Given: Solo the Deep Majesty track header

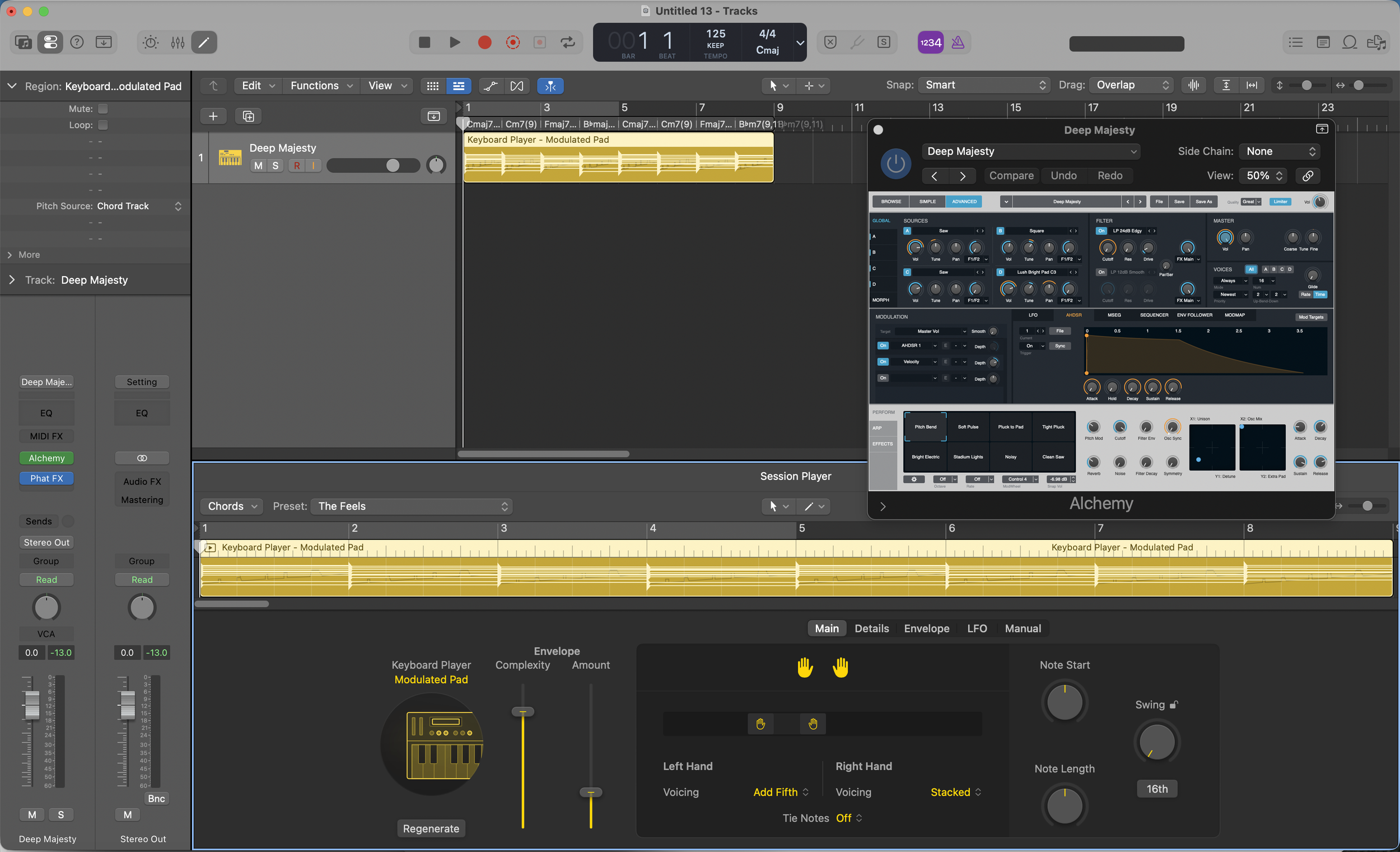Looking at the screenshot, I should point(275,165).
